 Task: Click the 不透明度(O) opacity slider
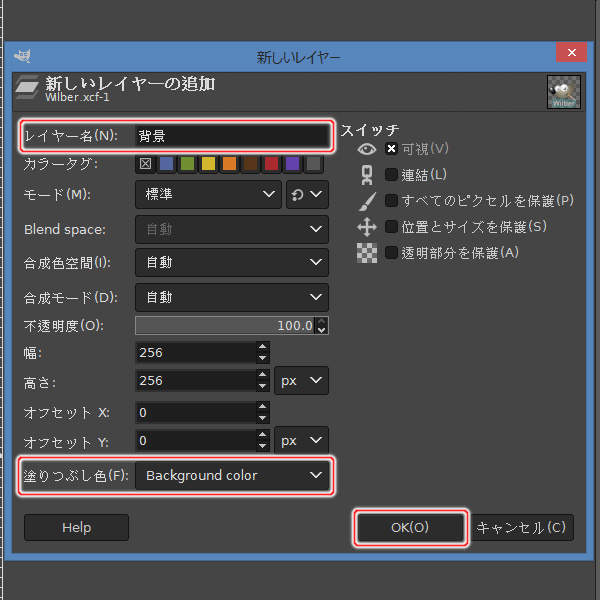tap(225, 326)
